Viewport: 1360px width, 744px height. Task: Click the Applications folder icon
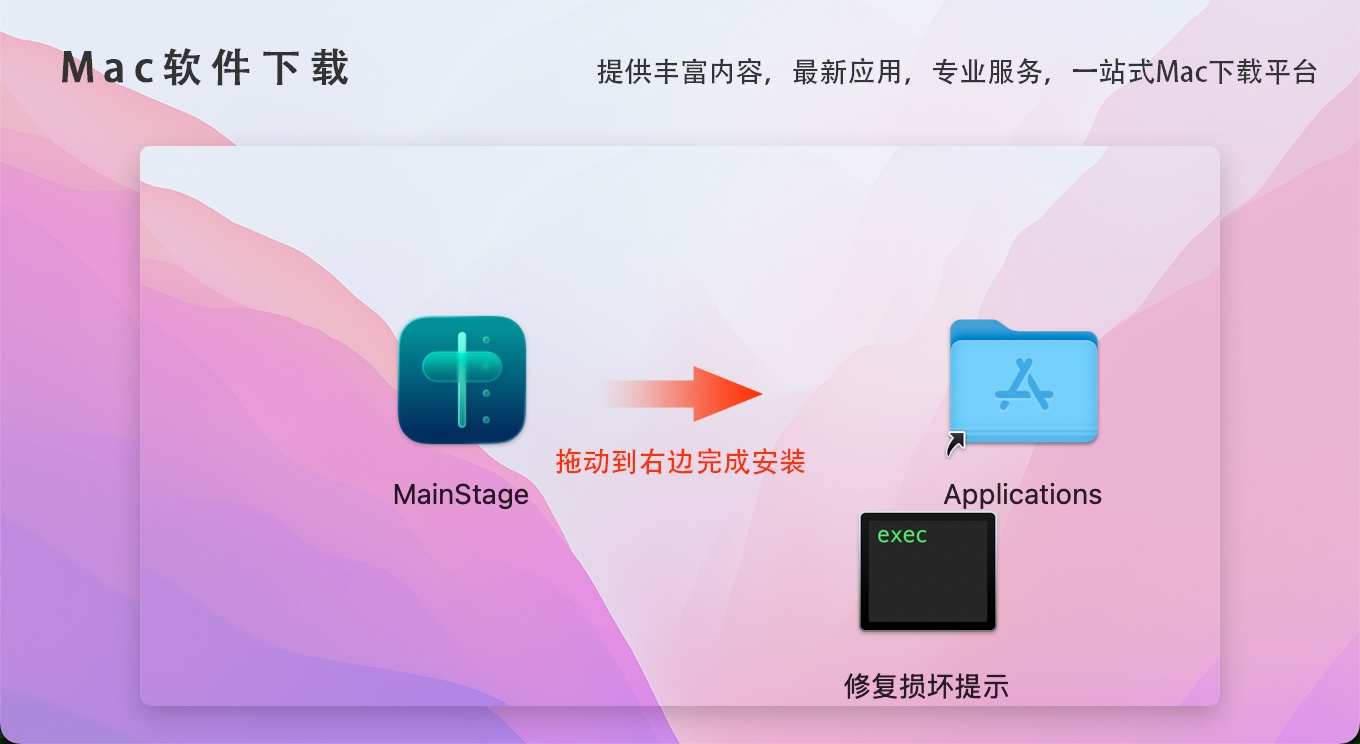pyautogui.click(x=1023, y=381)
